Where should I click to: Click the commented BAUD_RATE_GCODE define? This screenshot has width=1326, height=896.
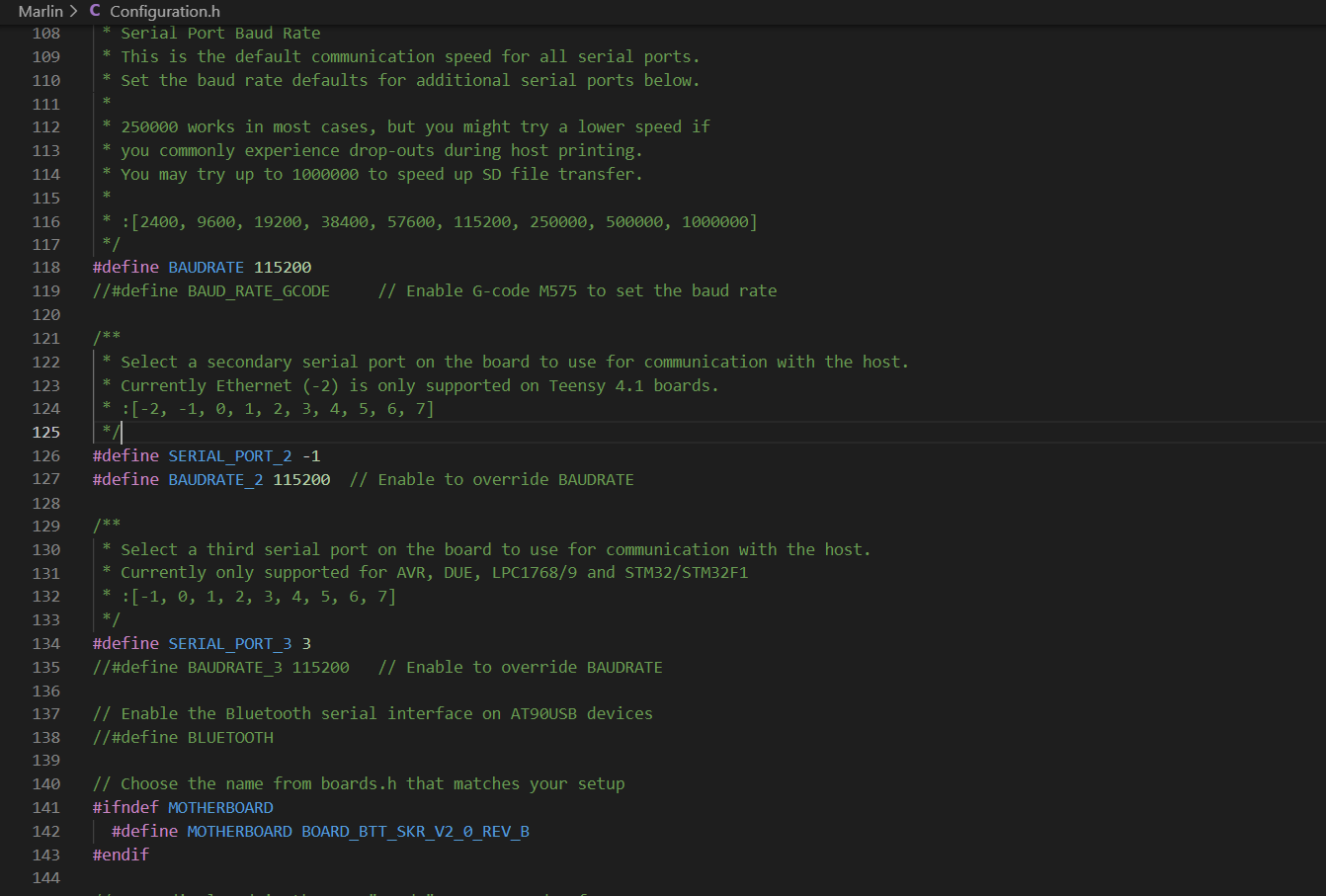[x=211, y=290]
